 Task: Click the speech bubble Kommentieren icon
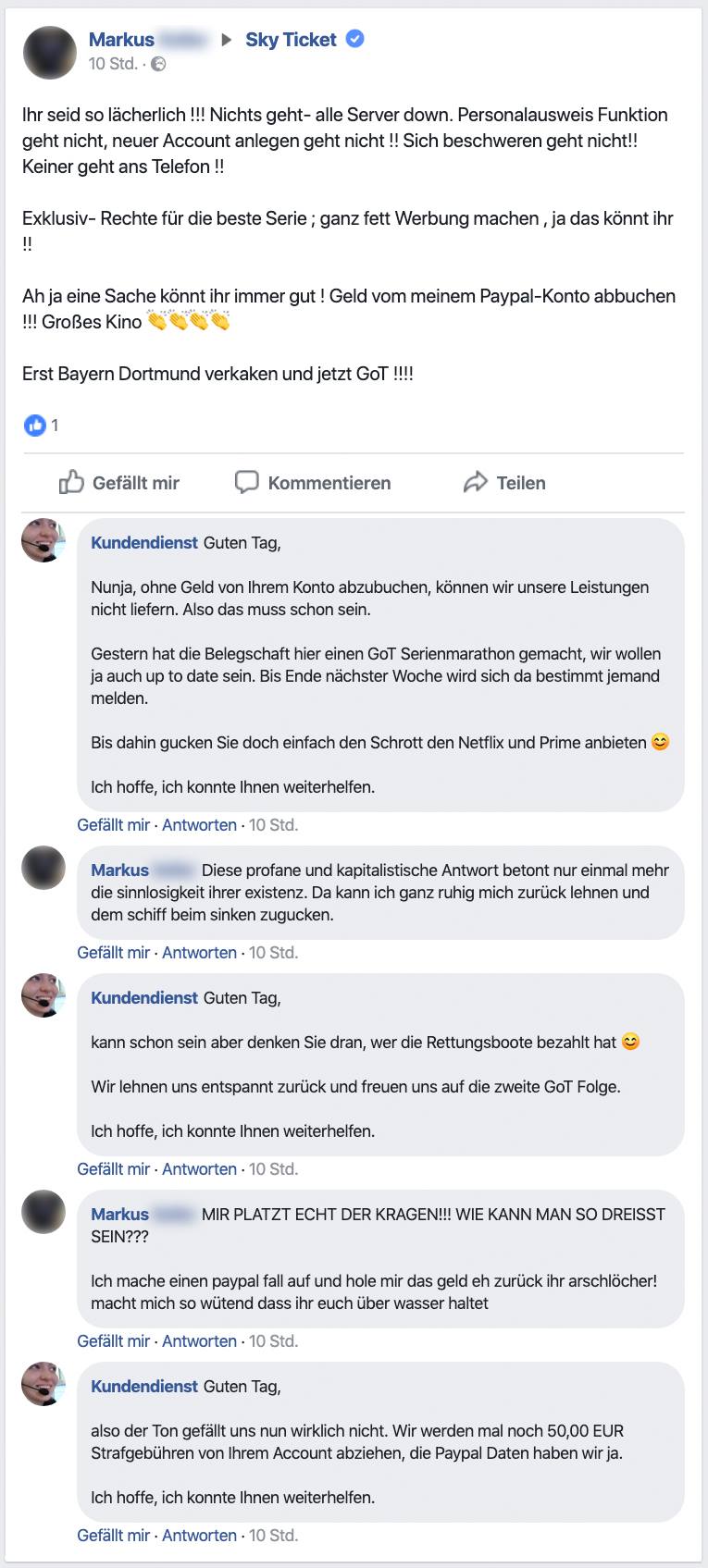click(246, 482)
